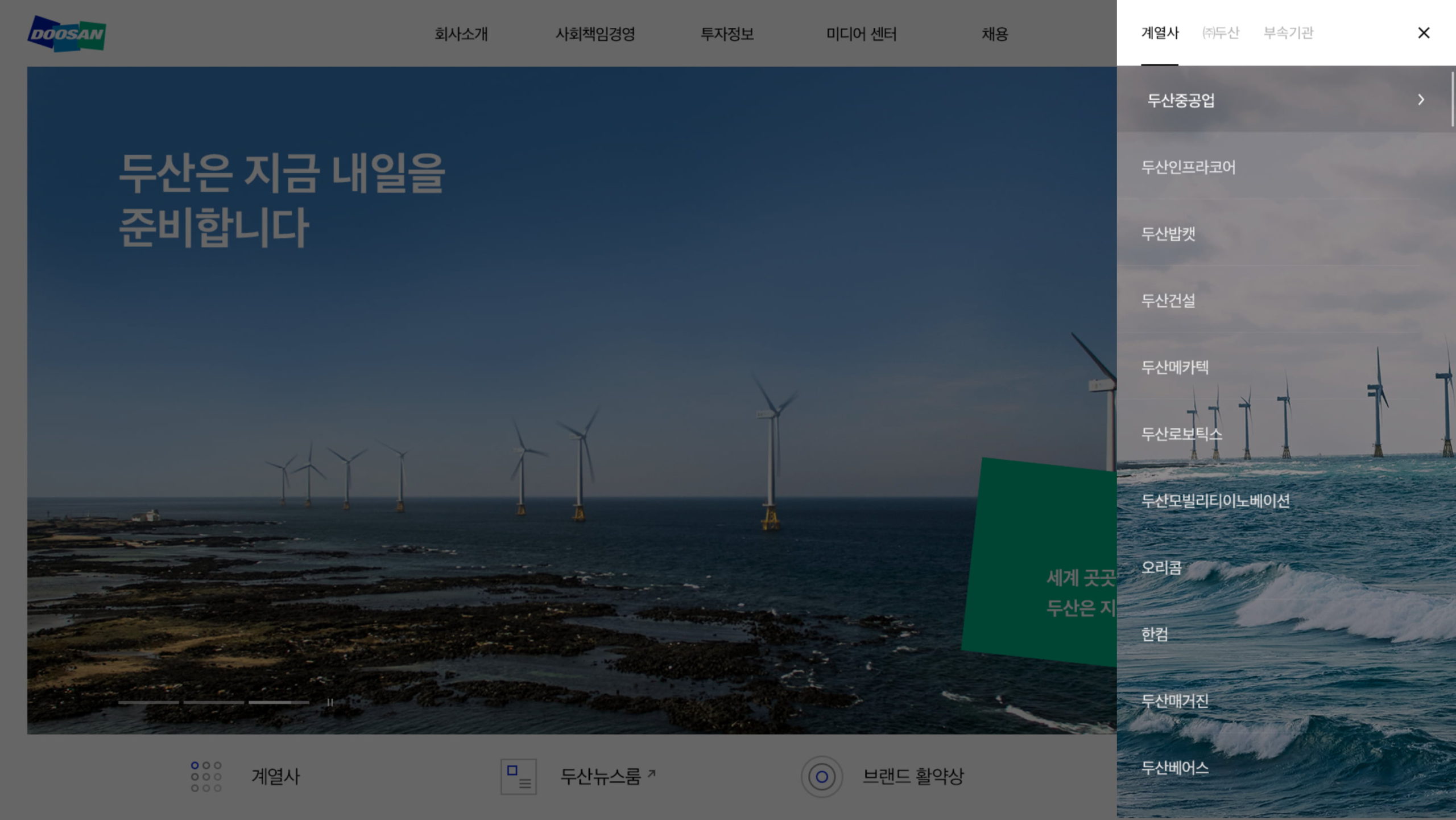The width and height of the screenshot is (1456, 820).
Task: Open the 채용 menu
Action: click(995, 34)
